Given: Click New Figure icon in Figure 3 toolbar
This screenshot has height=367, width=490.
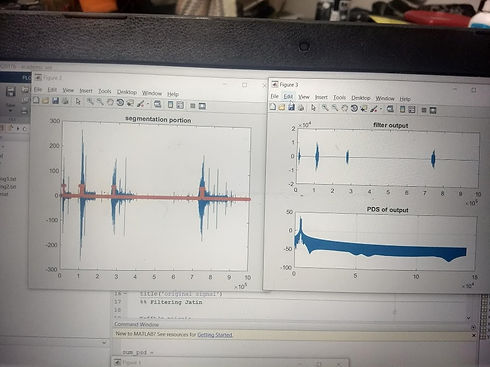Looking at the screenshot, I should coord(273,107).
